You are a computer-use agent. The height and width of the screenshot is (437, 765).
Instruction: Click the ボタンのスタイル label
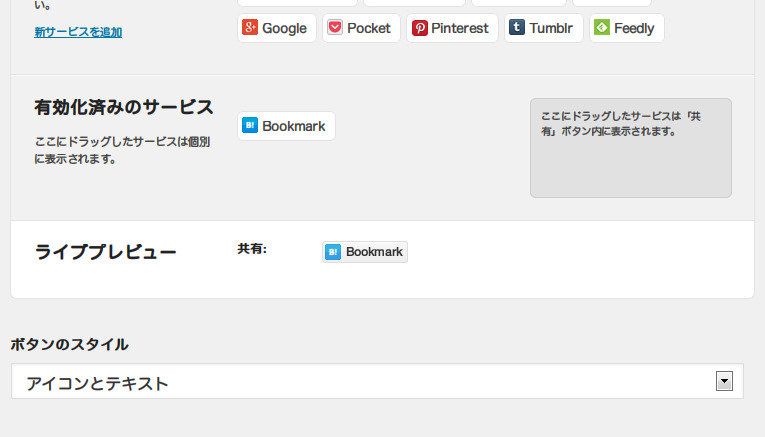click(x=69, y=344)
